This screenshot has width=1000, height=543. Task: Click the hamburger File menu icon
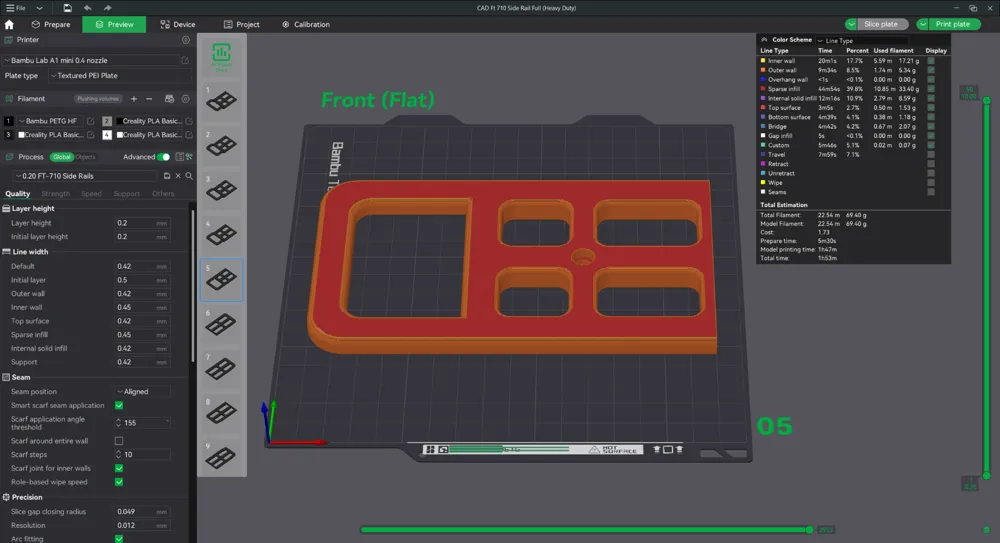(x=10, y=8)
